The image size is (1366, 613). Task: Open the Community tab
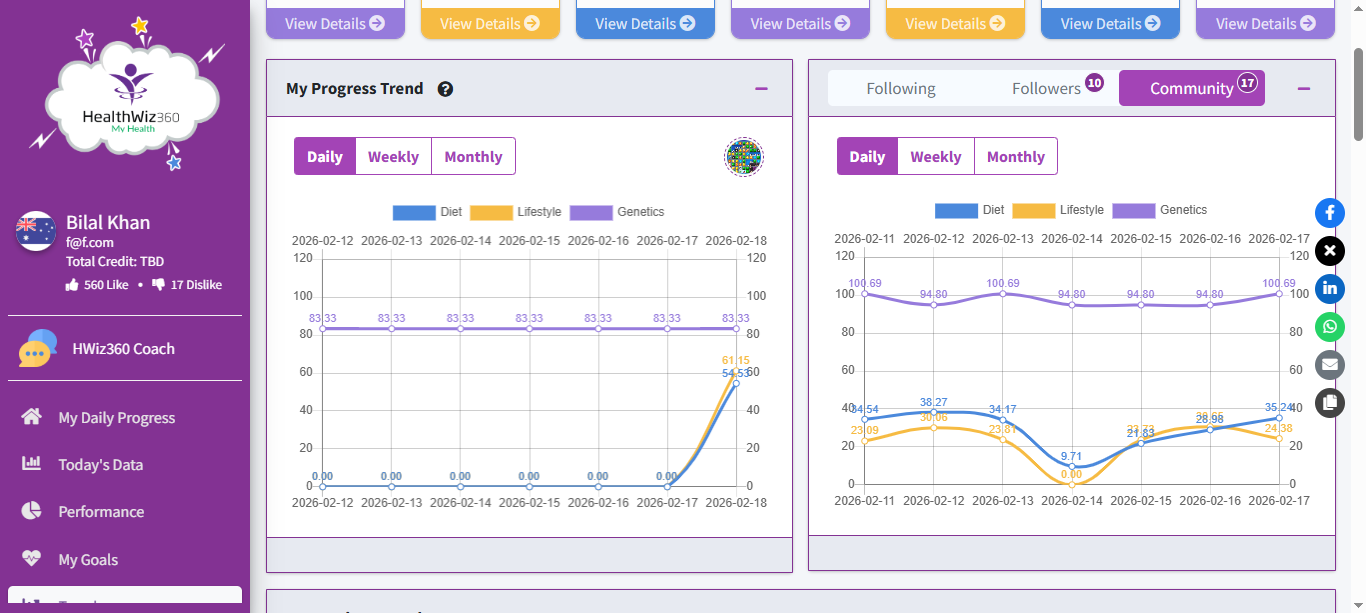tap(1192, 89)
